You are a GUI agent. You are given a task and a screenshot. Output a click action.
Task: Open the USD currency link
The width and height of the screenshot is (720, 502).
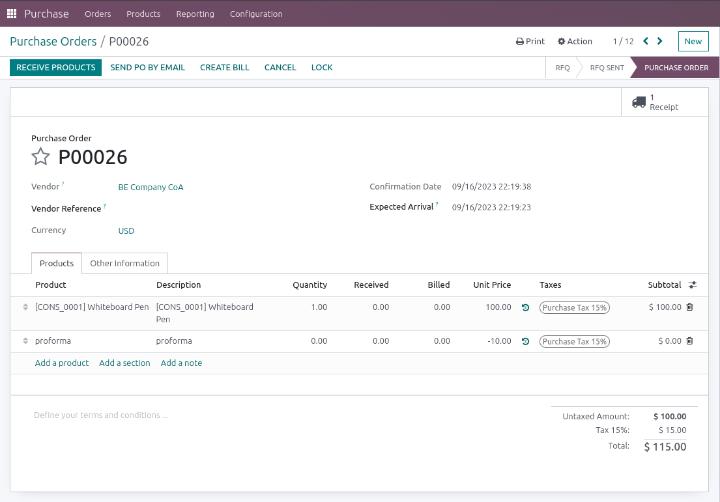[x=126, y=231]
